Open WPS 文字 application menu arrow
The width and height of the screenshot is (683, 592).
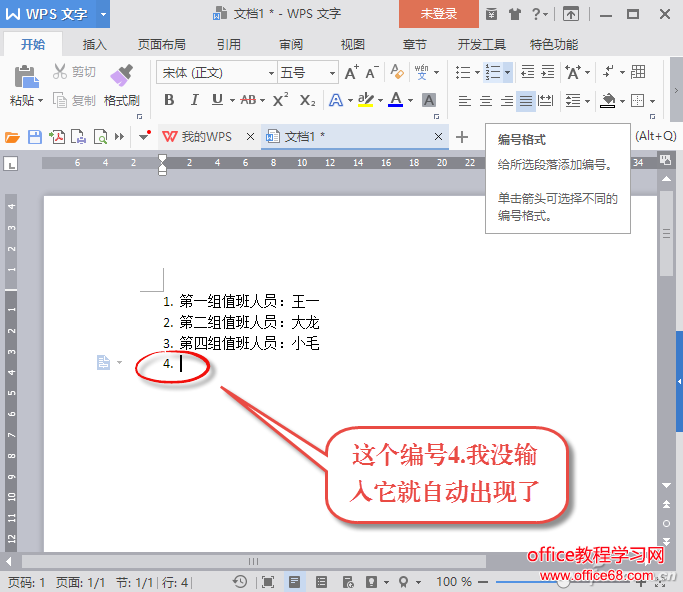(103, 14)
